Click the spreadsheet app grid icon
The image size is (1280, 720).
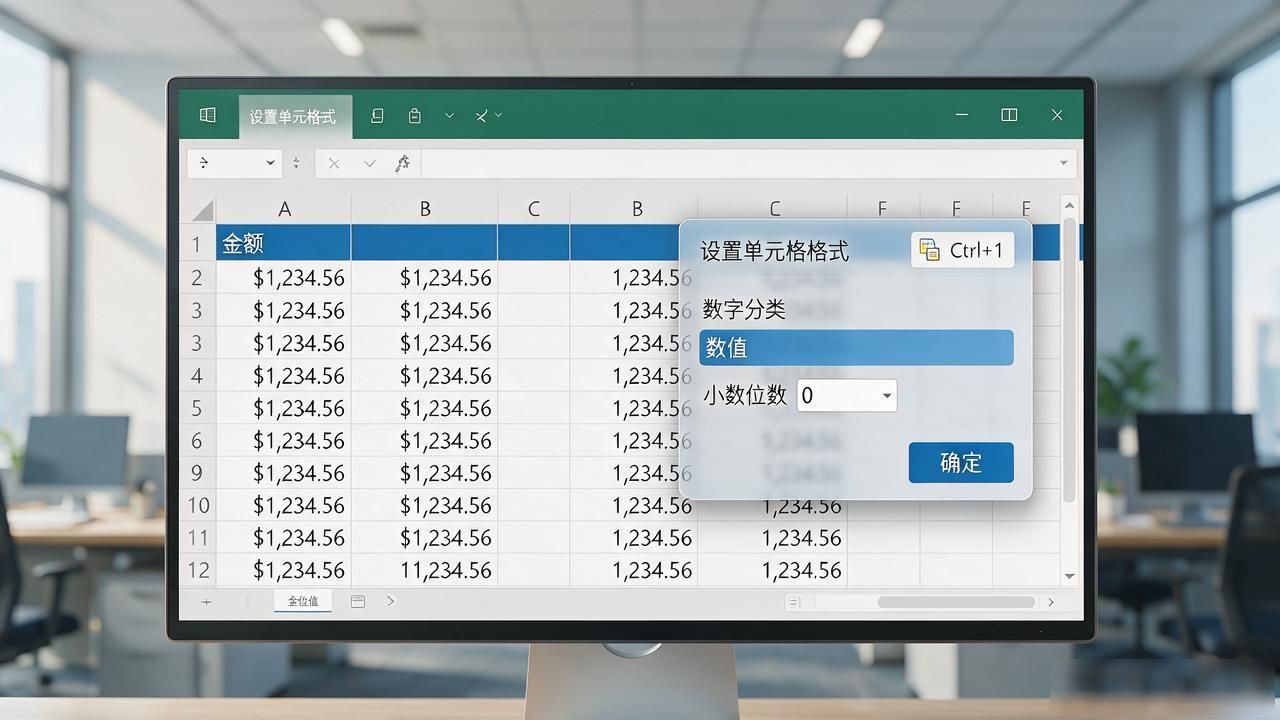[x=208, y=115]
